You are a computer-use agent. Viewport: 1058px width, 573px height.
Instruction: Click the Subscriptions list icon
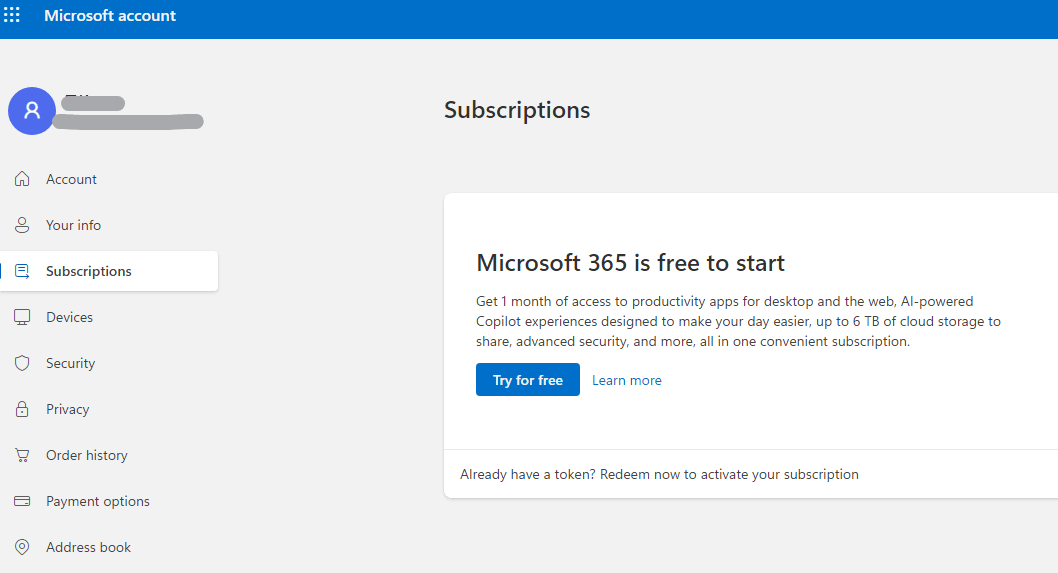point(22,271)
